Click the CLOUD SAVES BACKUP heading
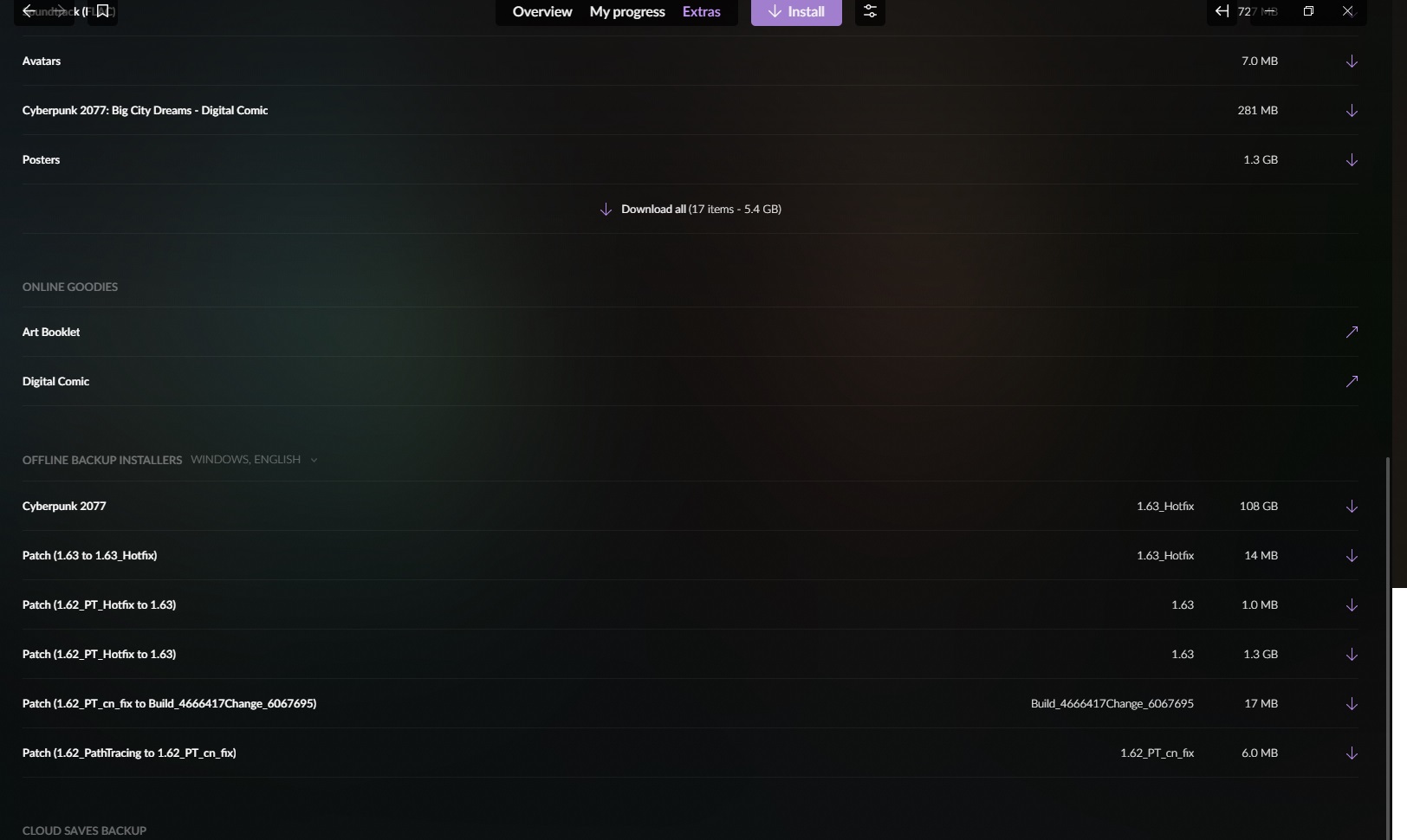This screenshot has width=1407, height=840. click(x=84, y=831)
